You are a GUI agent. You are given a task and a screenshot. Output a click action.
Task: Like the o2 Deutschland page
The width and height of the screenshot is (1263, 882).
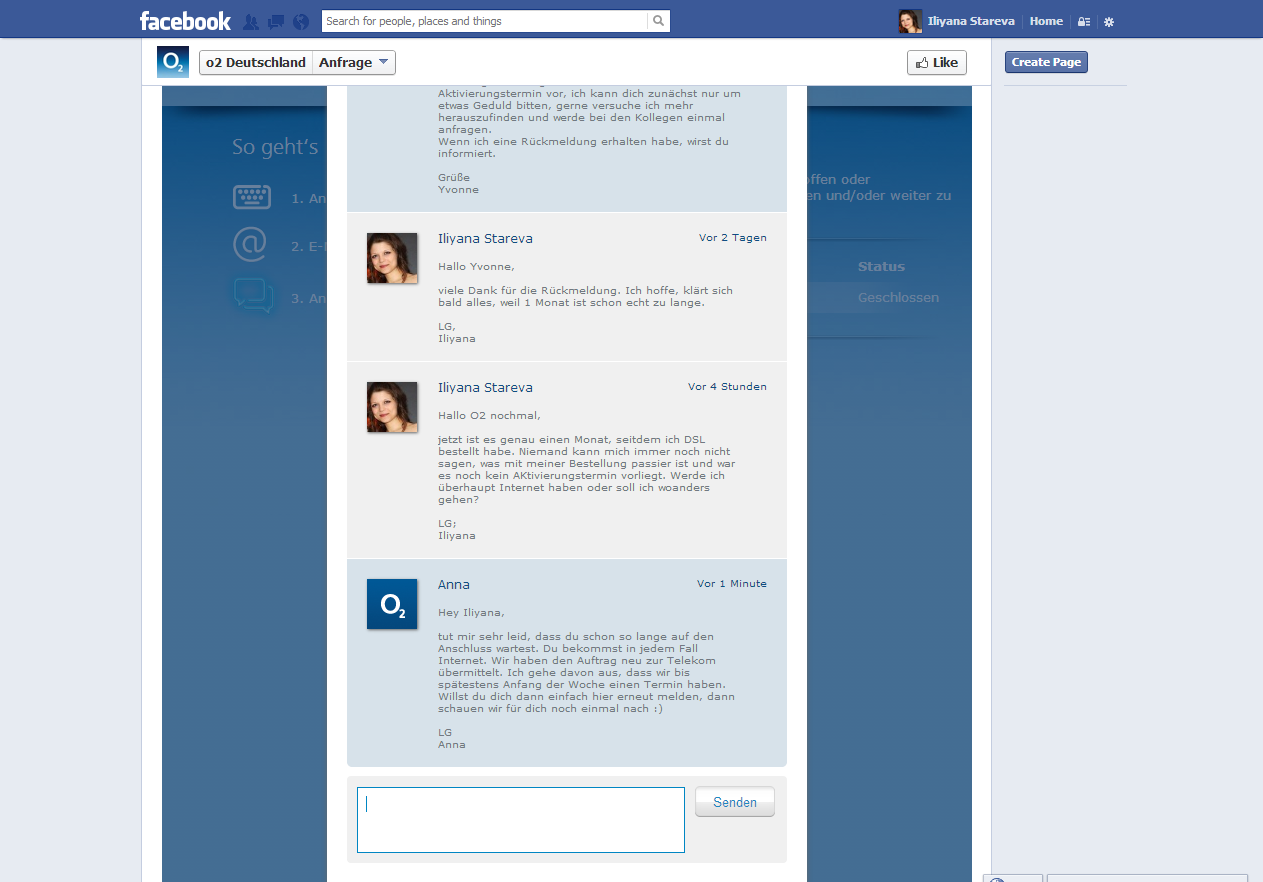point(937,62)
